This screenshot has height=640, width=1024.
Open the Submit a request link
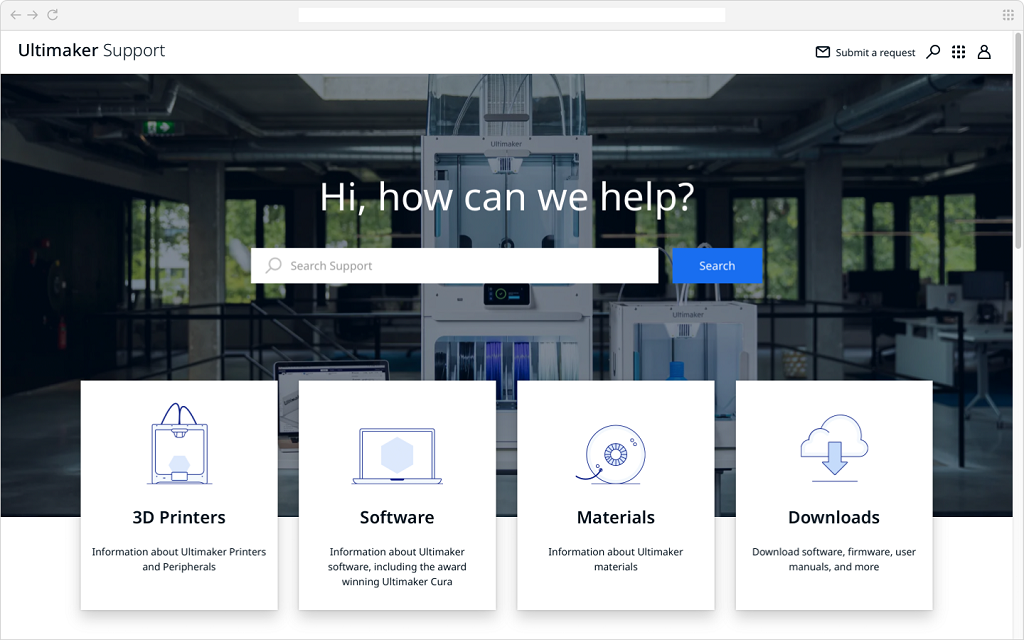tap(875, 53)
